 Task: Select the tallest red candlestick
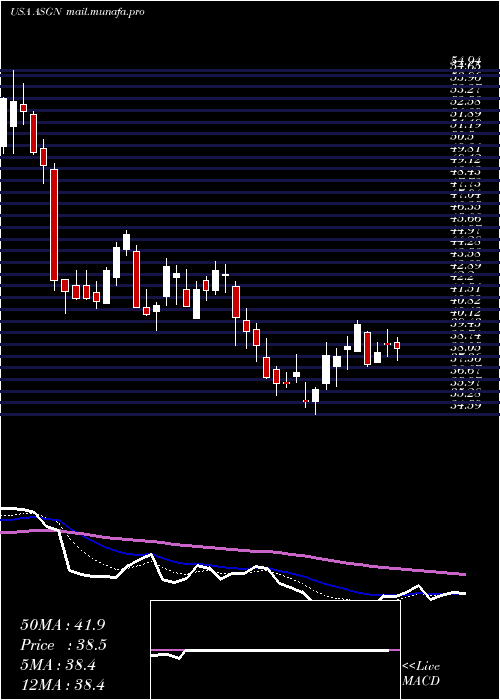coord(54,225)
